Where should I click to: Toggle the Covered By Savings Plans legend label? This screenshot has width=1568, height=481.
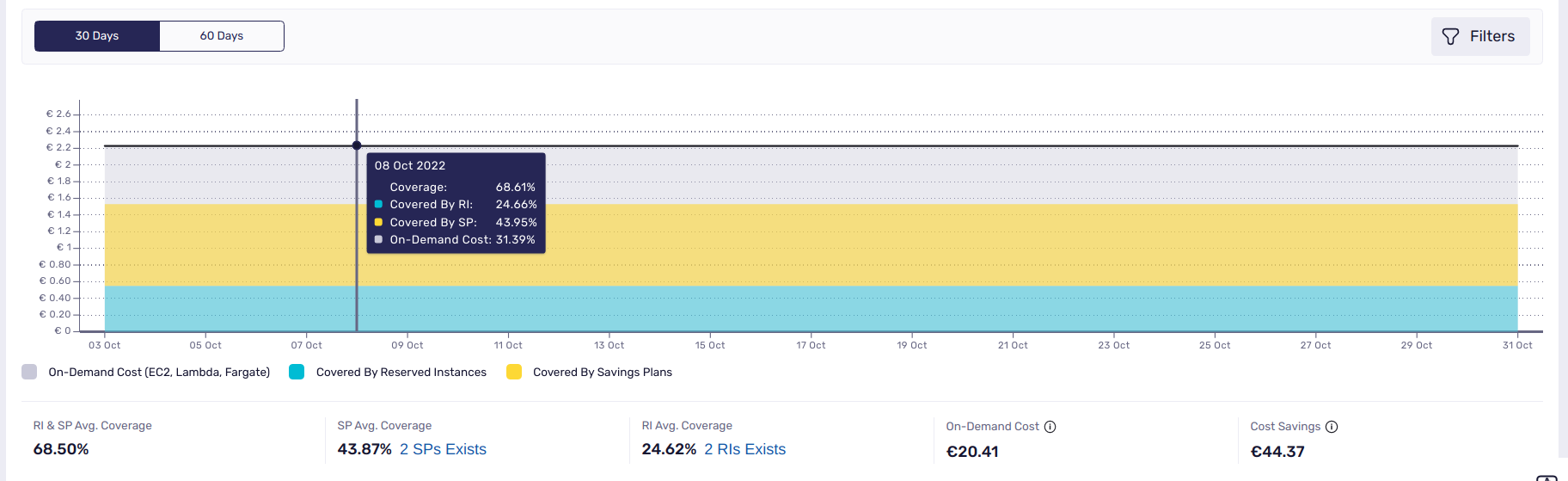602,372
